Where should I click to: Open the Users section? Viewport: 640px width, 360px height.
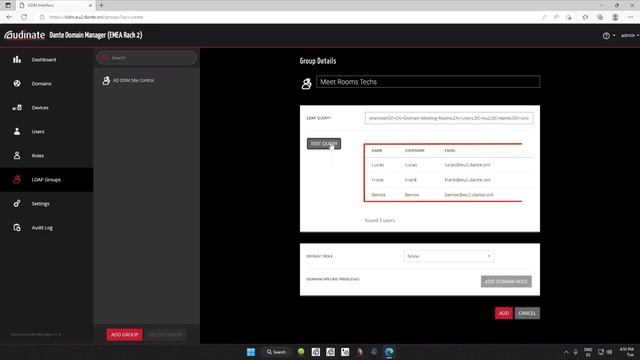(47, 131)
